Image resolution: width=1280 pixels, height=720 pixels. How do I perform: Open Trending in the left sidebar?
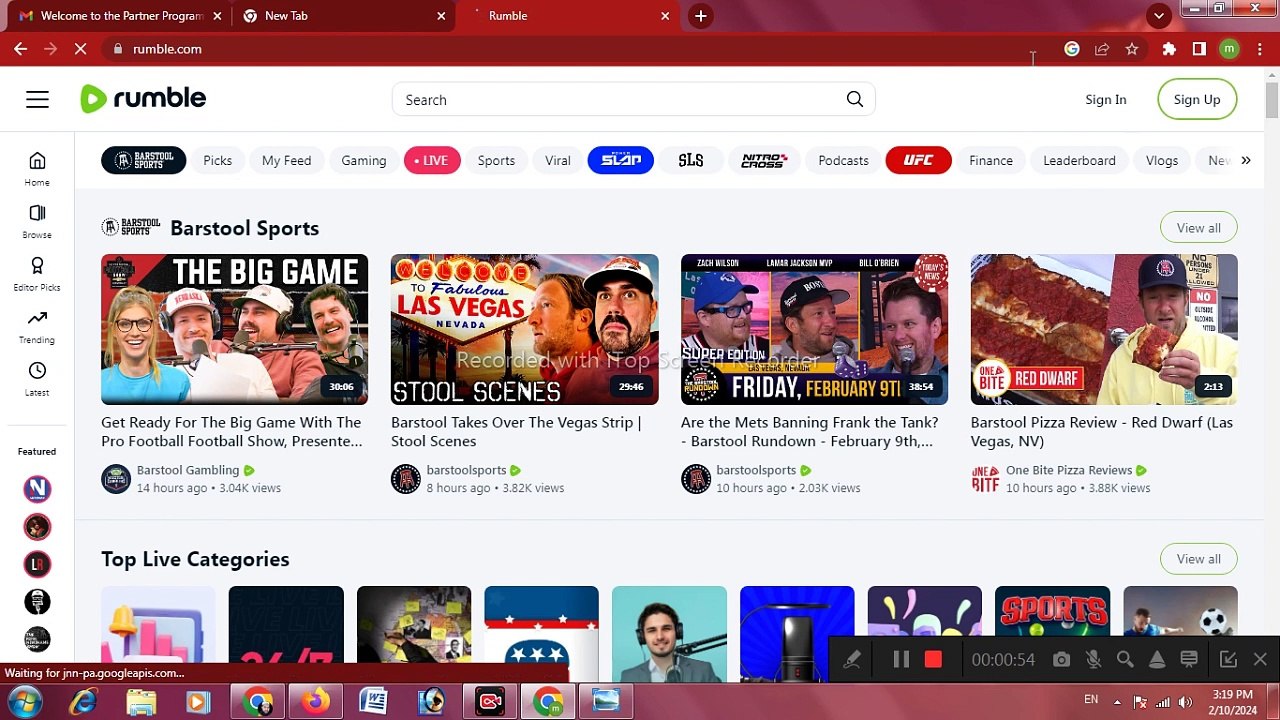tap(37, 326)
